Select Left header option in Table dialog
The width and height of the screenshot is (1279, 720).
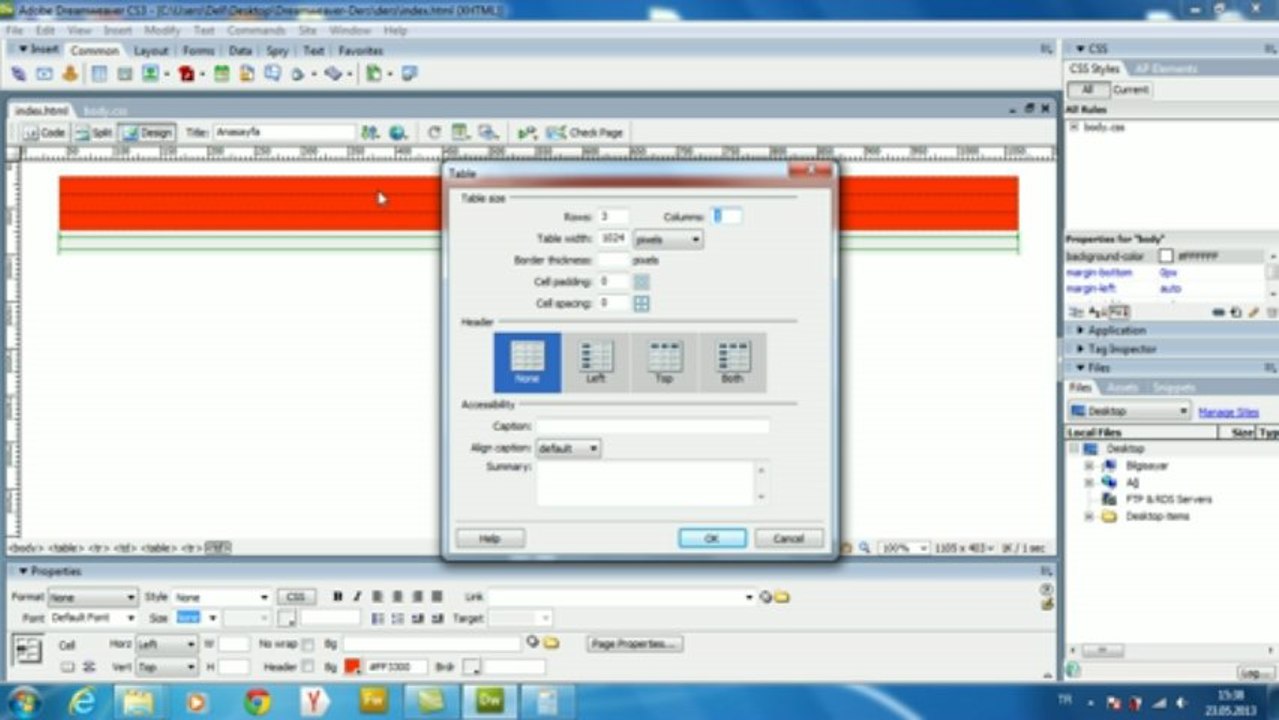(596, 362)
